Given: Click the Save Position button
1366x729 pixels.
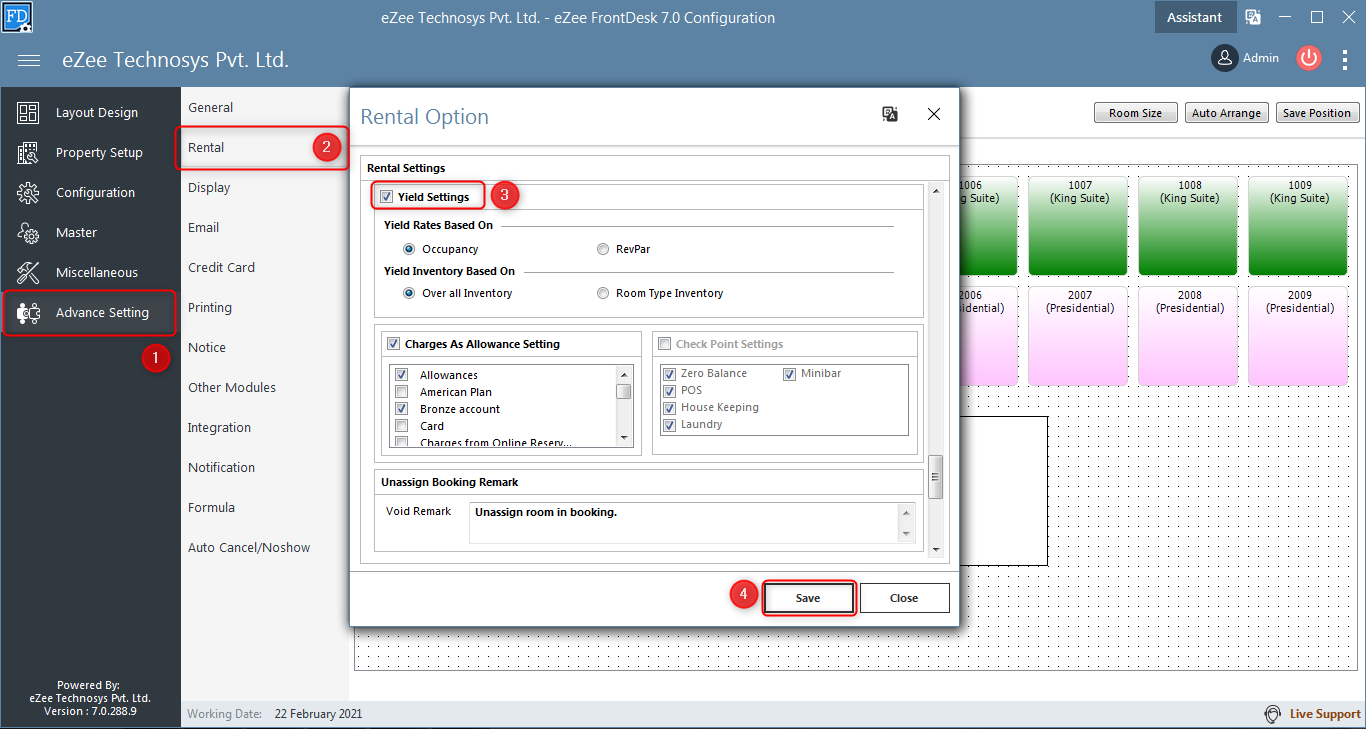Looking at the screenshot, I should click(x=1317, y=113).
